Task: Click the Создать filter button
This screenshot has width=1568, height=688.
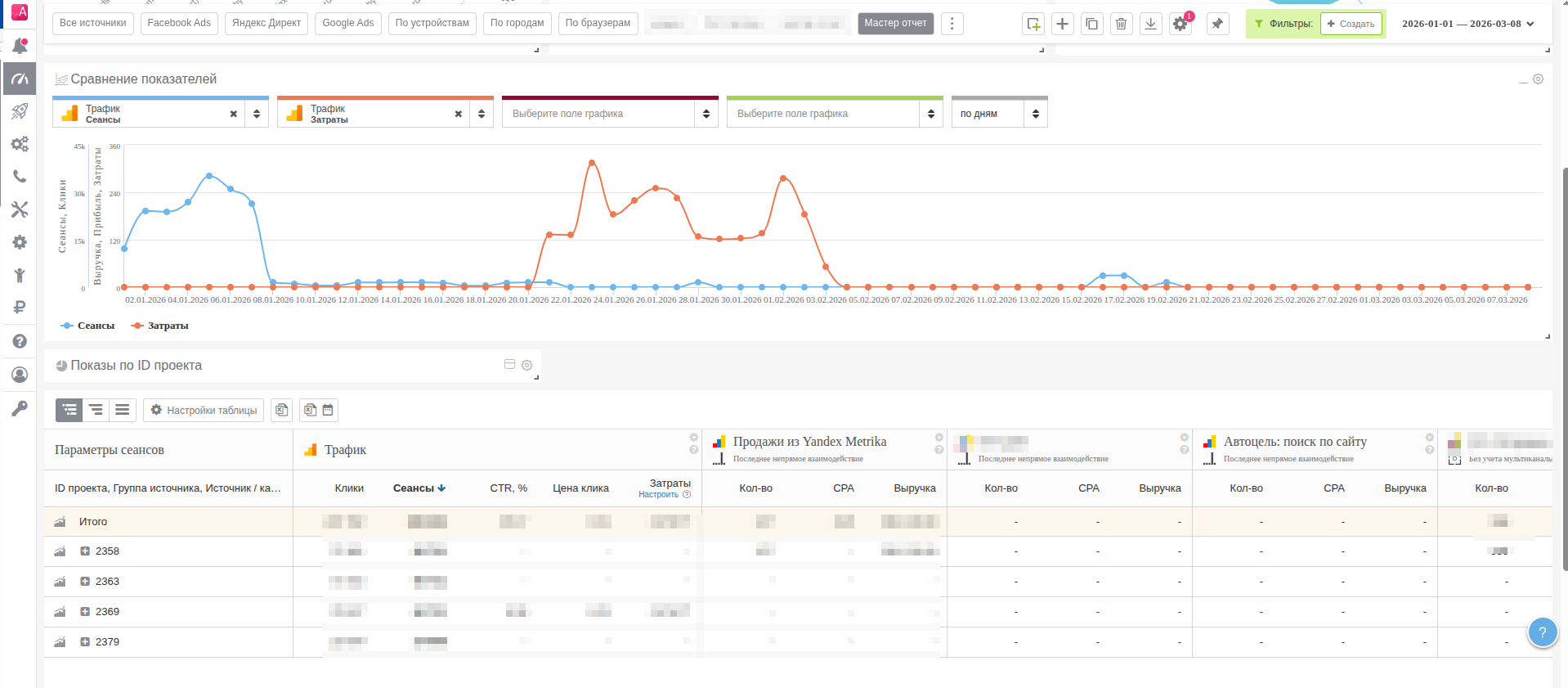Action: [1351, 24]
